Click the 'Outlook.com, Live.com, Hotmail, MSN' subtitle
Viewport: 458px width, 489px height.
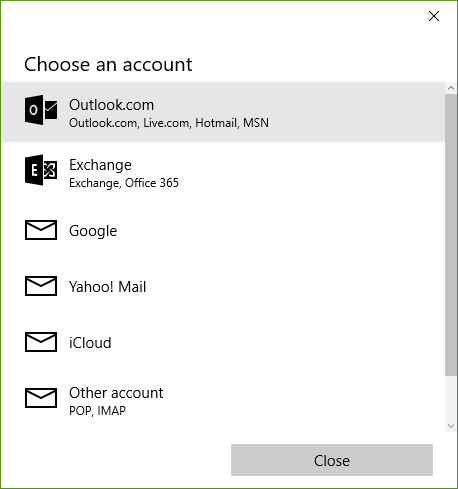click(169, 123)
